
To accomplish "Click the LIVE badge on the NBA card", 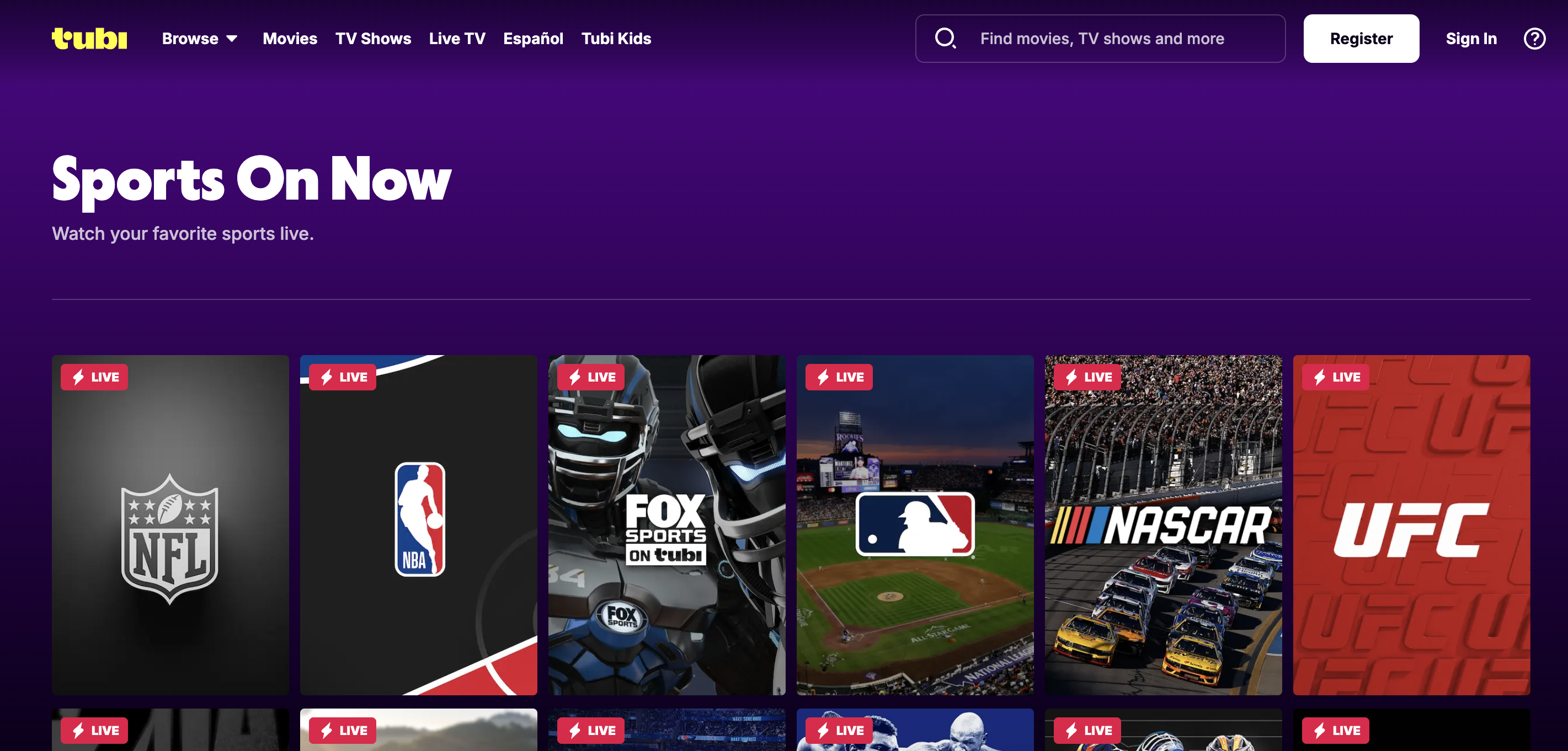I will [x=343, y=377].
